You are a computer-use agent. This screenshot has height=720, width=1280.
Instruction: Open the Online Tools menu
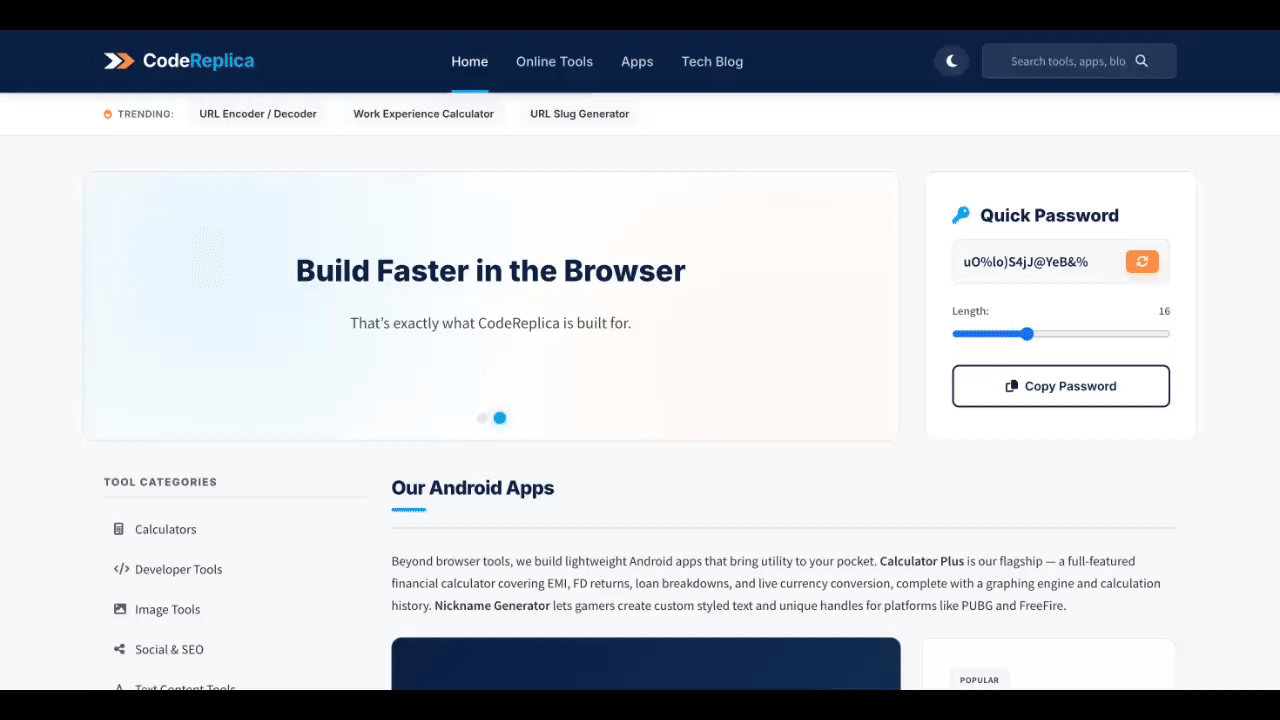tap(554, 61)
